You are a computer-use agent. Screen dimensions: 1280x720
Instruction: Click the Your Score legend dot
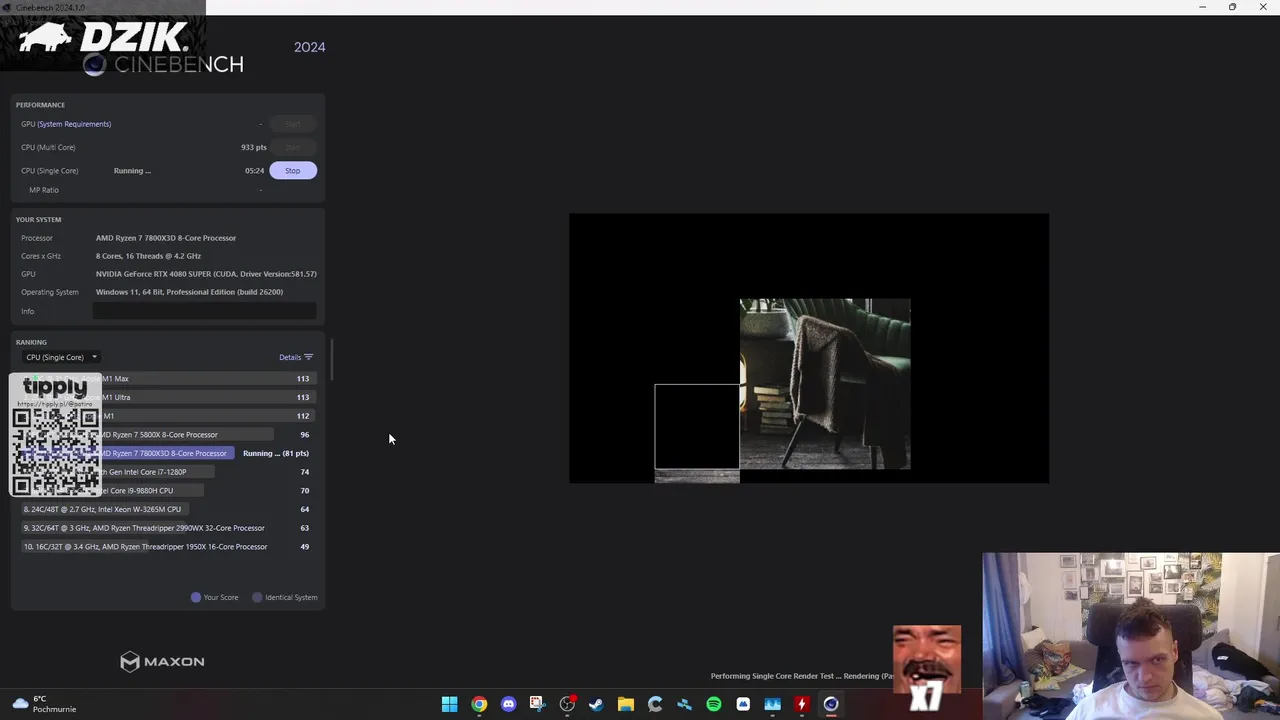(196, 597)
